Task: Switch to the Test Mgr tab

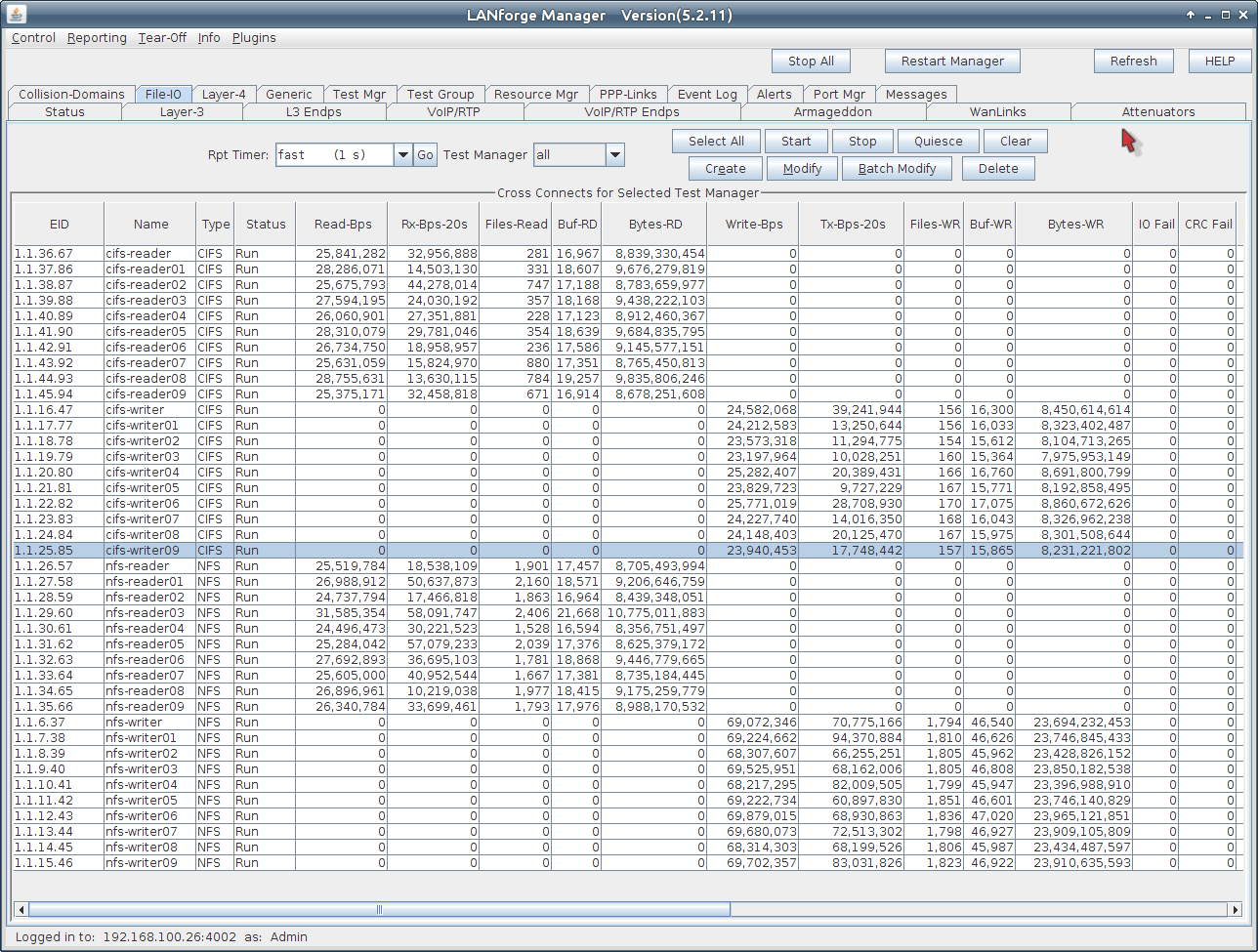Action: (x=359, y=95)
